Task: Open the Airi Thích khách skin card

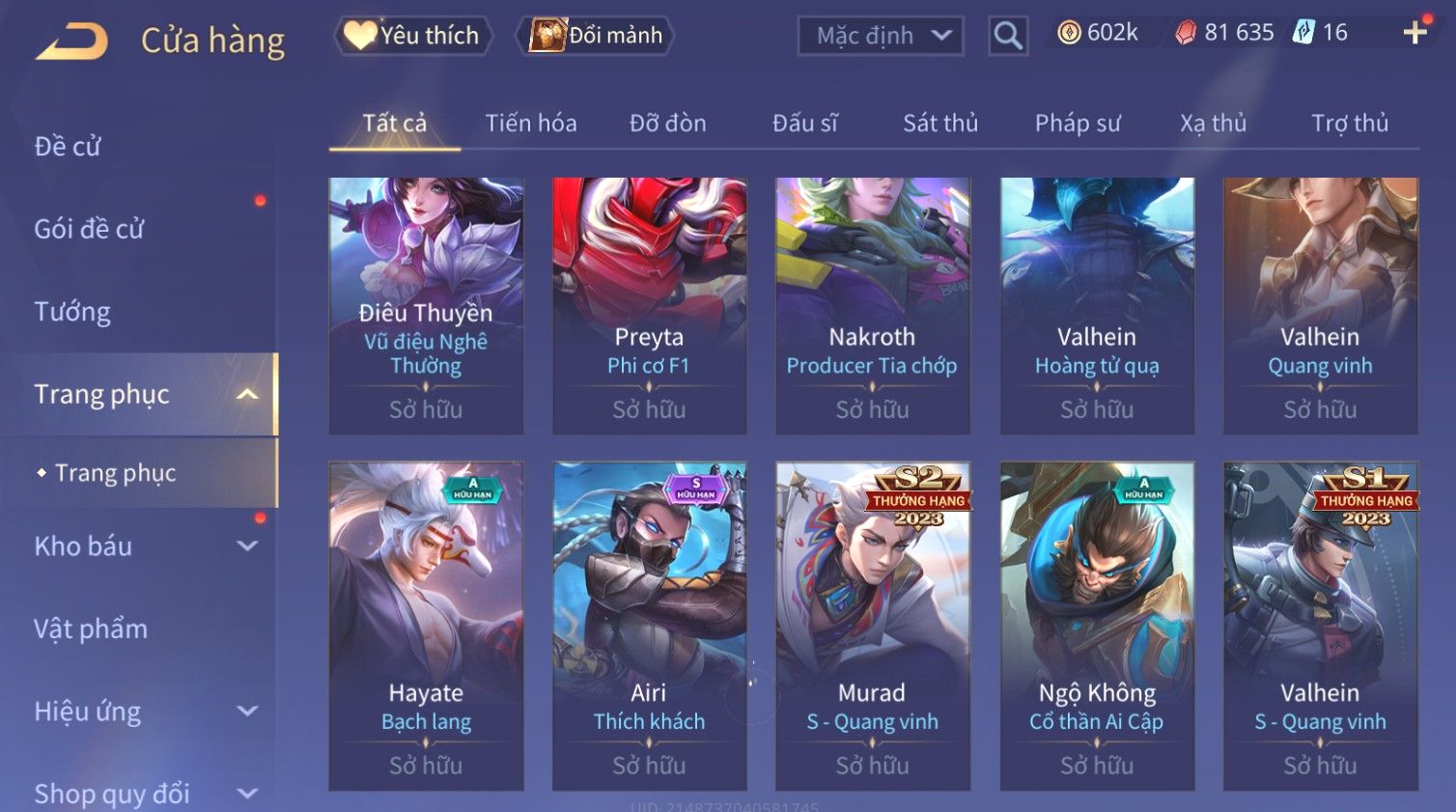Action: (649, 626)
